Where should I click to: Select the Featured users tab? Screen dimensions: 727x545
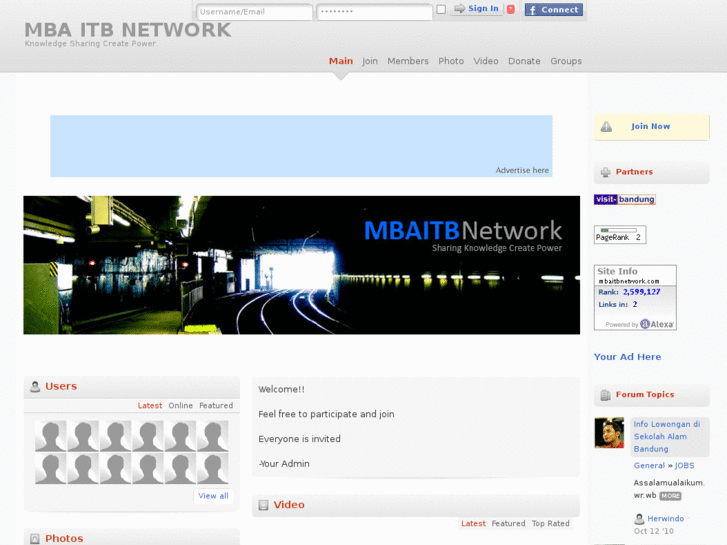(216, 405)
